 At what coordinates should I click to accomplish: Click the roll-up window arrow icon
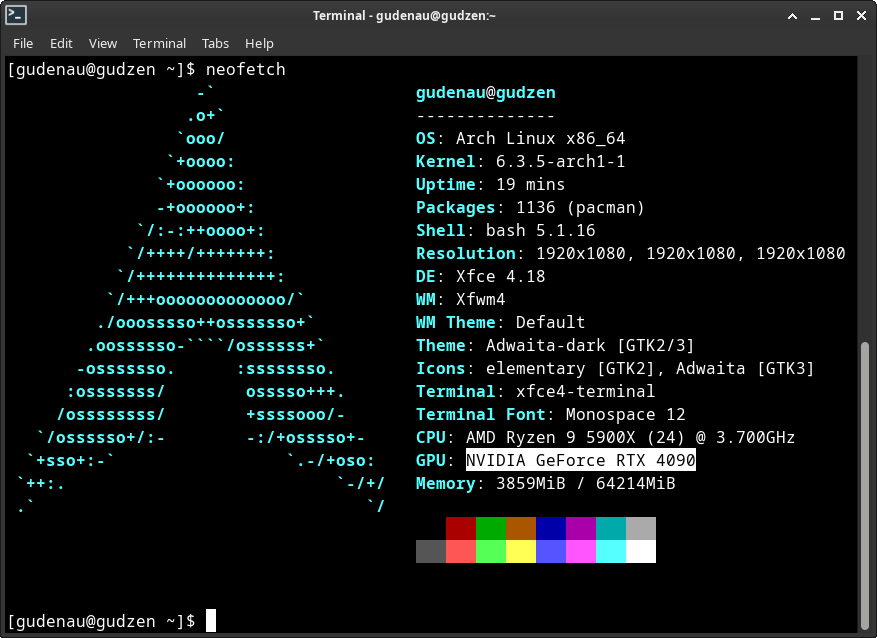pyautogui.click(x=792, y=16)
